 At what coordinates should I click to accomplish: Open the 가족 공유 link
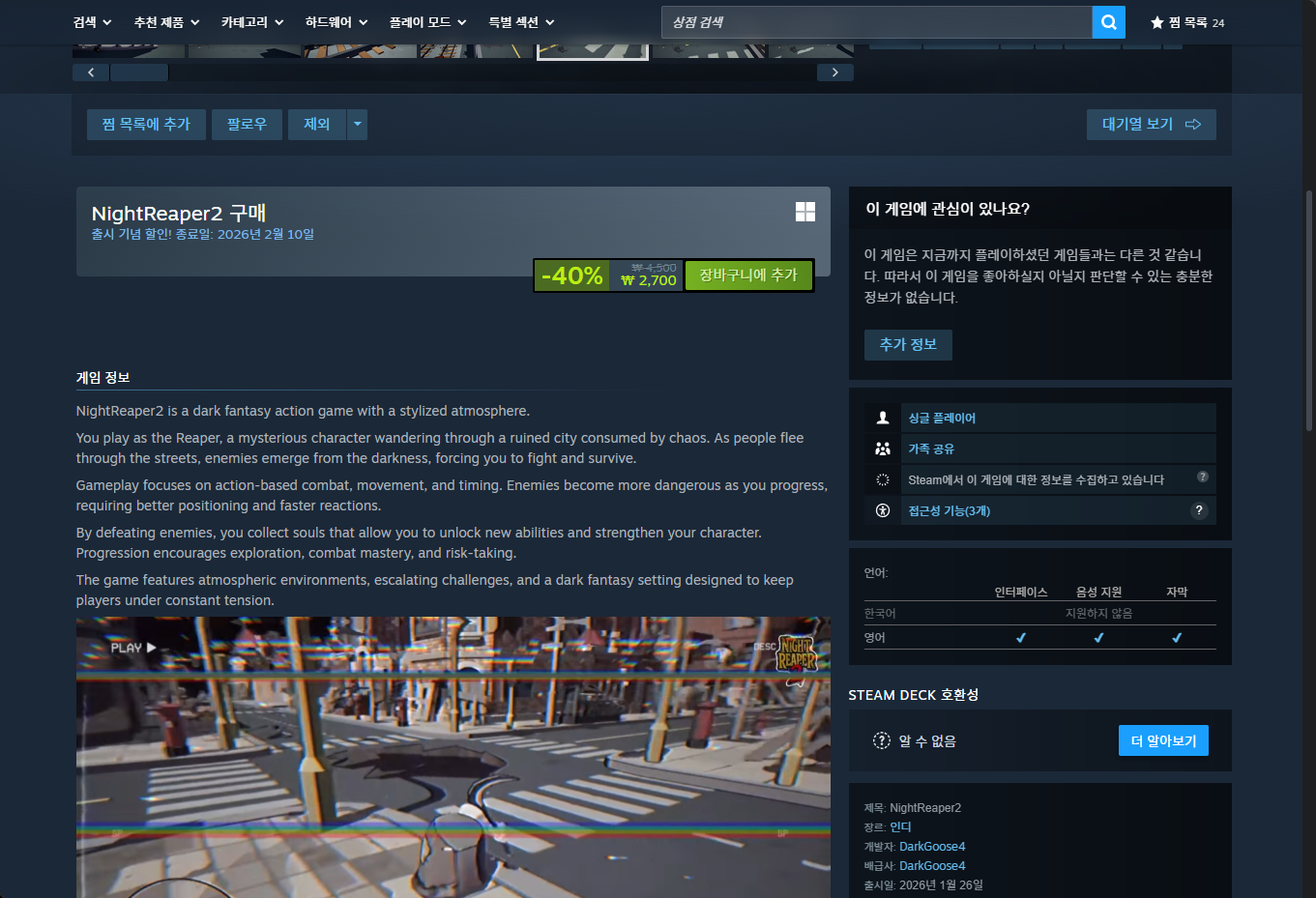point(931,449)
